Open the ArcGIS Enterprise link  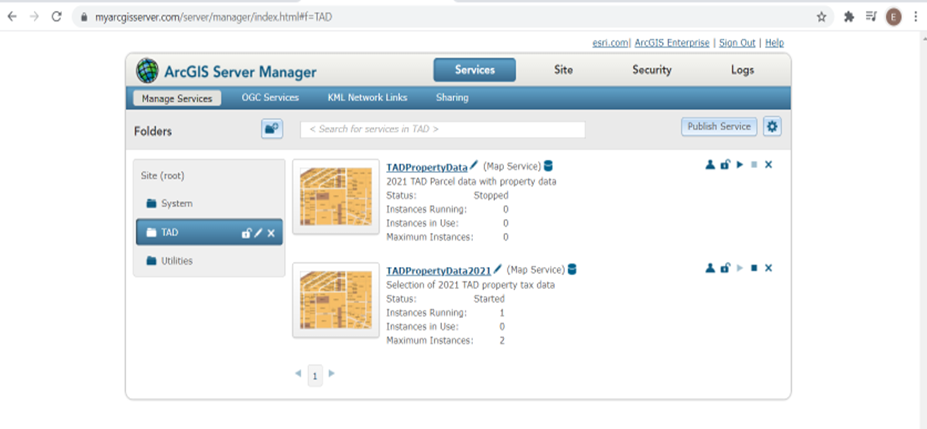672,43
